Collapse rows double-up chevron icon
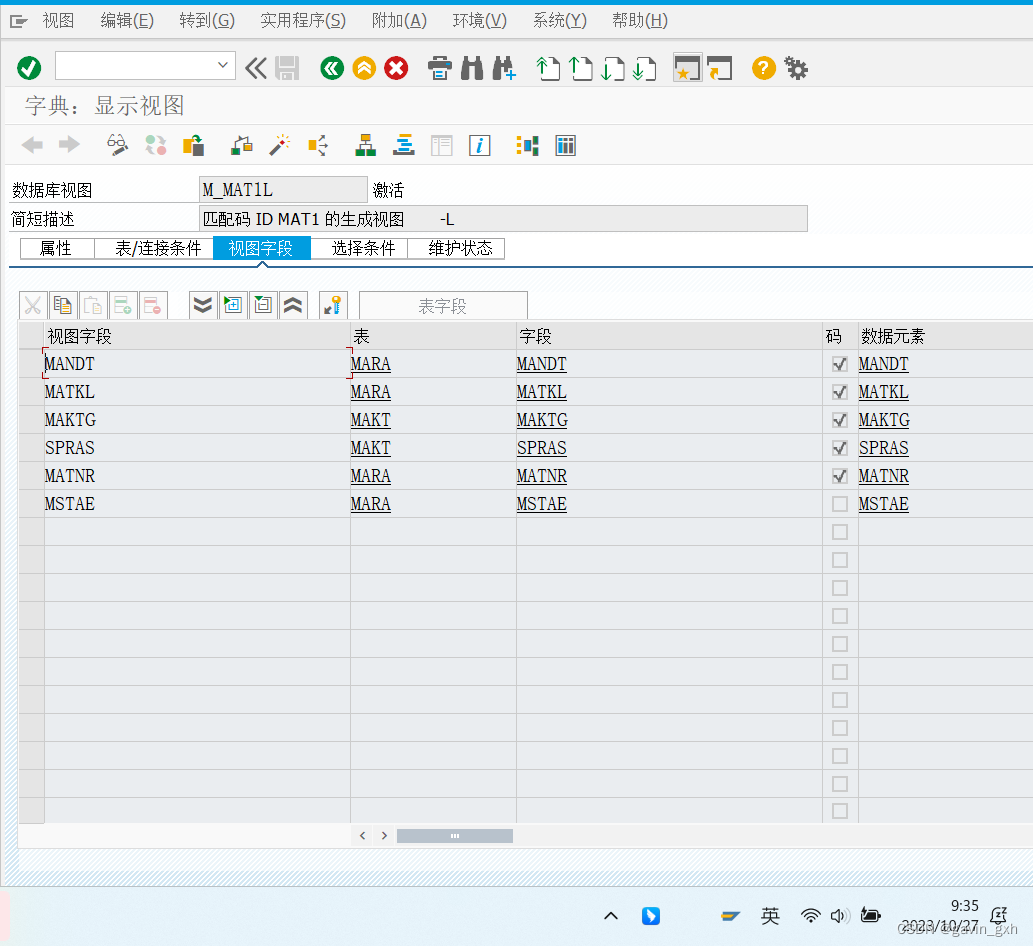Image resolution: width=1033 pixels, height=946 pixels. point(293,305)
